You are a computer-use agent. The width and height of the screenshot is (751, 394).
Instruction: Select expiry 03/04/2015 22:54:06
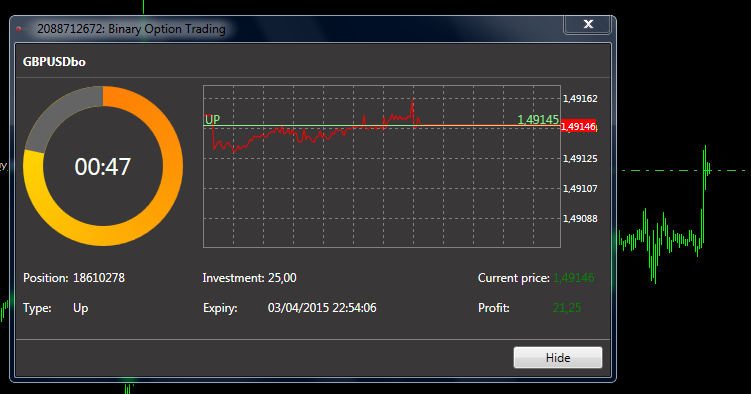[322, 308]
